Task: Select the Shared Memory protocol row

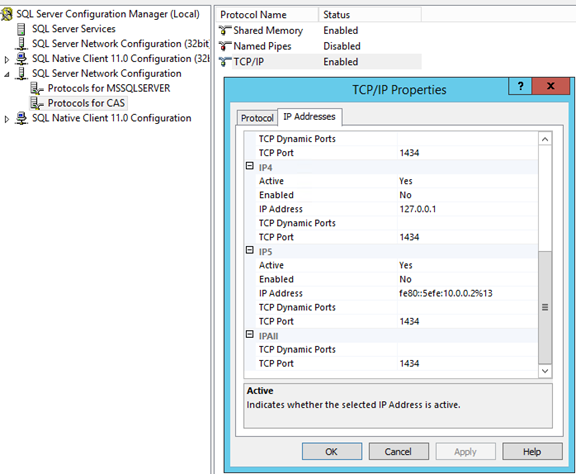Action: coord(320,30)
